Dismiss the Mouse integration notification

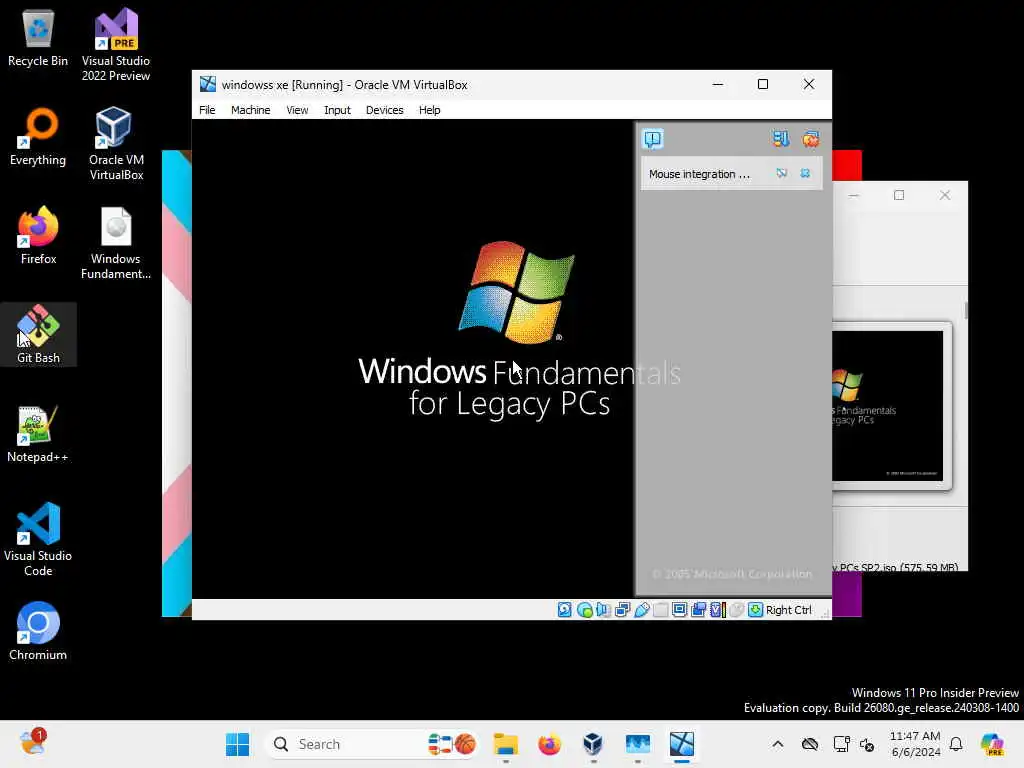[805, 173]
